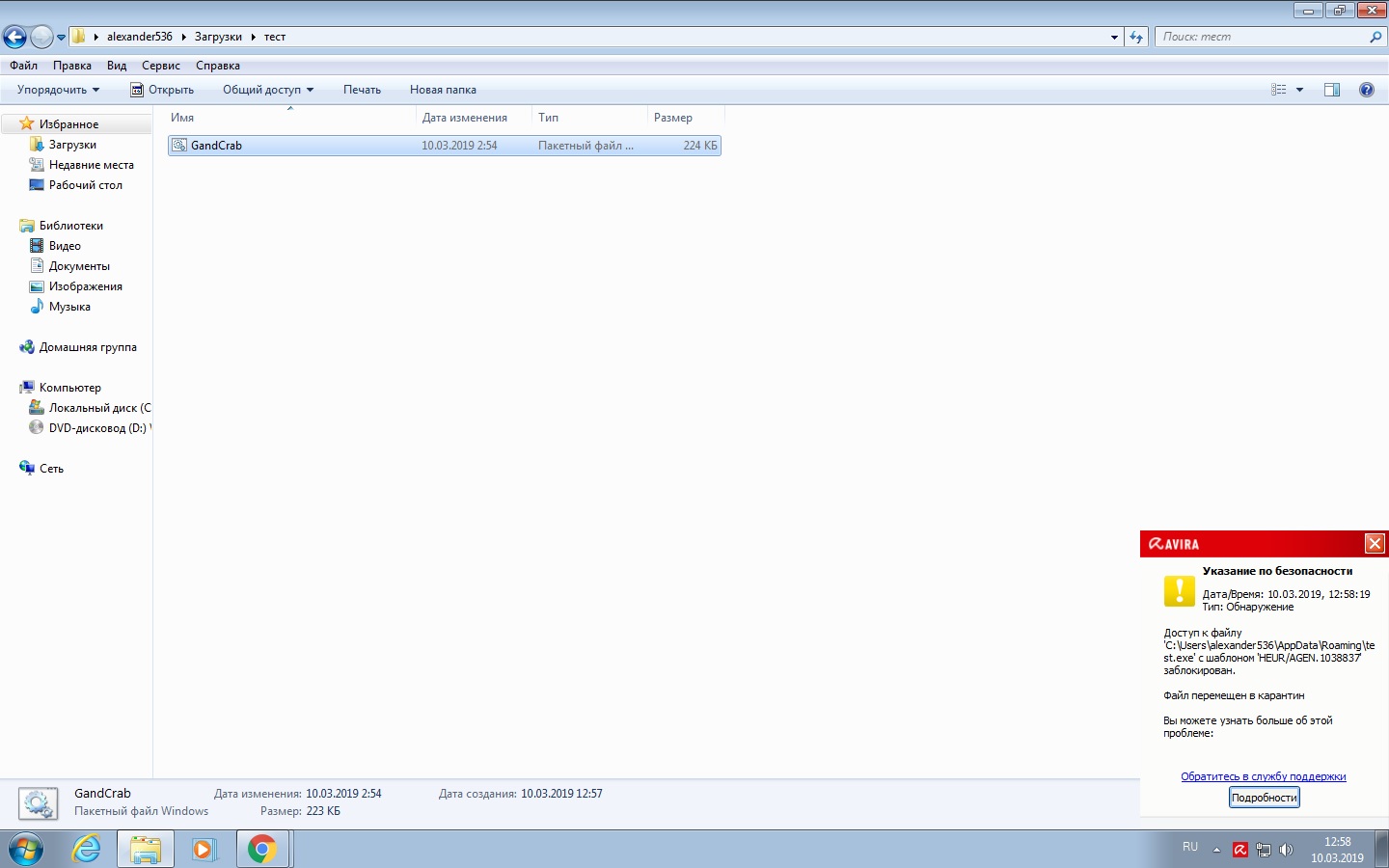Open the Правка menu
Viewport: 1389px width, 868px height.
72,66
